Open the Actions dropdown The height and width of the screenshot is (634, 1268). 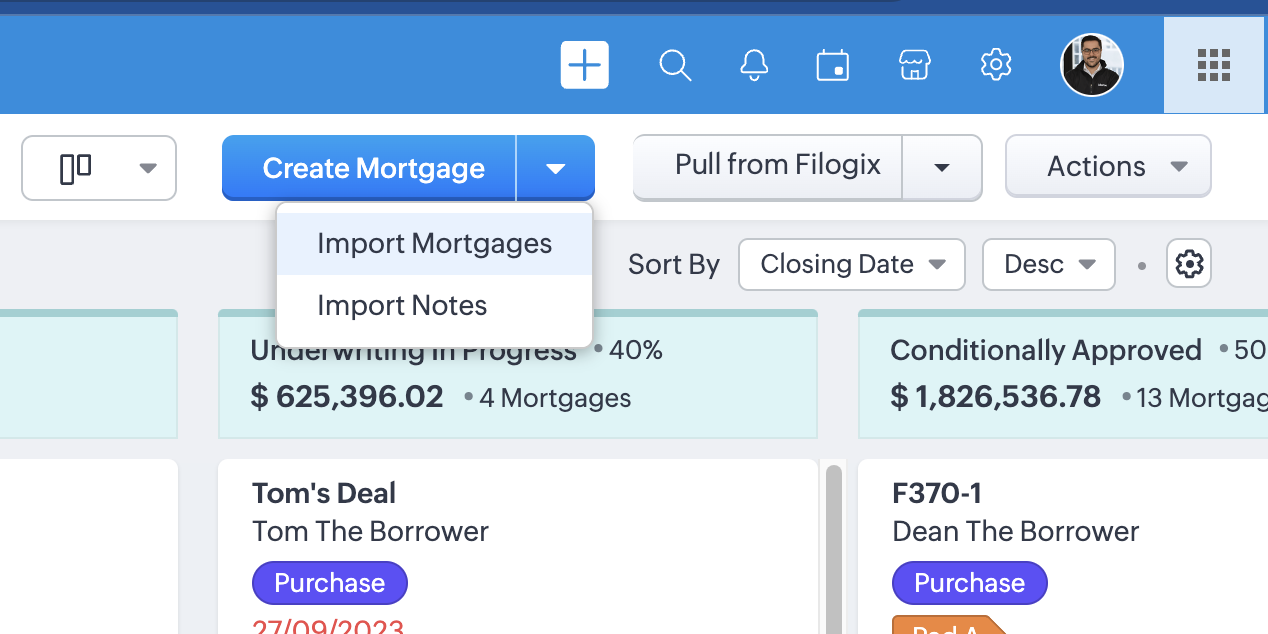tap(1108, 166)
